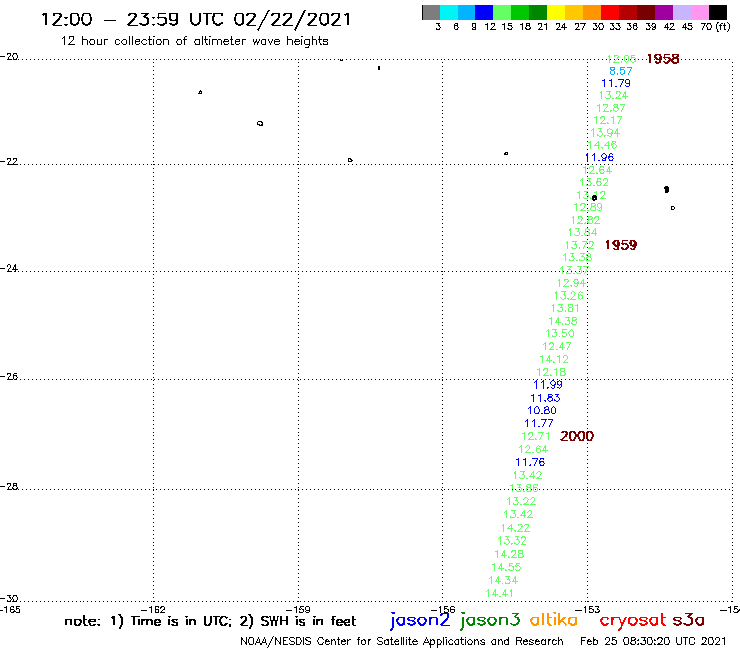Click the lavender swatch in the legend

681,12
